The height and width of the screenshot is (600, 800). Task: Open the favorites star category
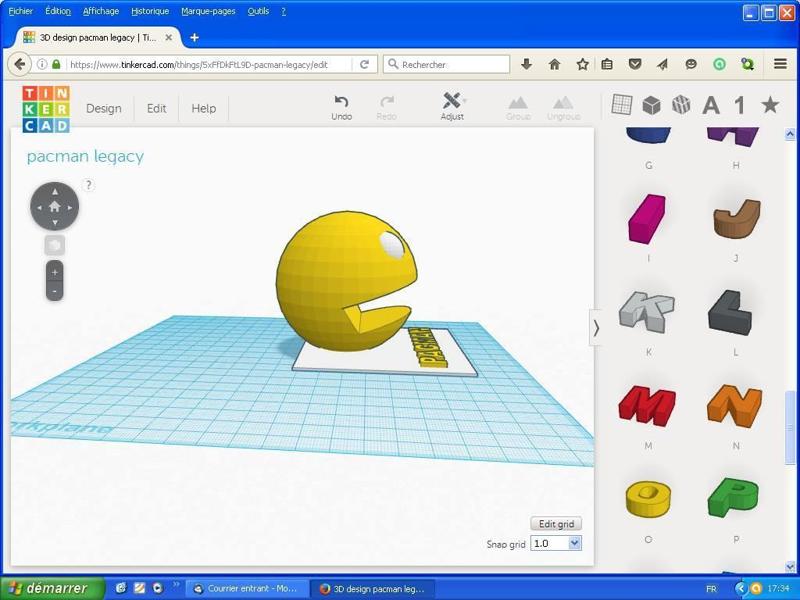click(x=770, y=105)
